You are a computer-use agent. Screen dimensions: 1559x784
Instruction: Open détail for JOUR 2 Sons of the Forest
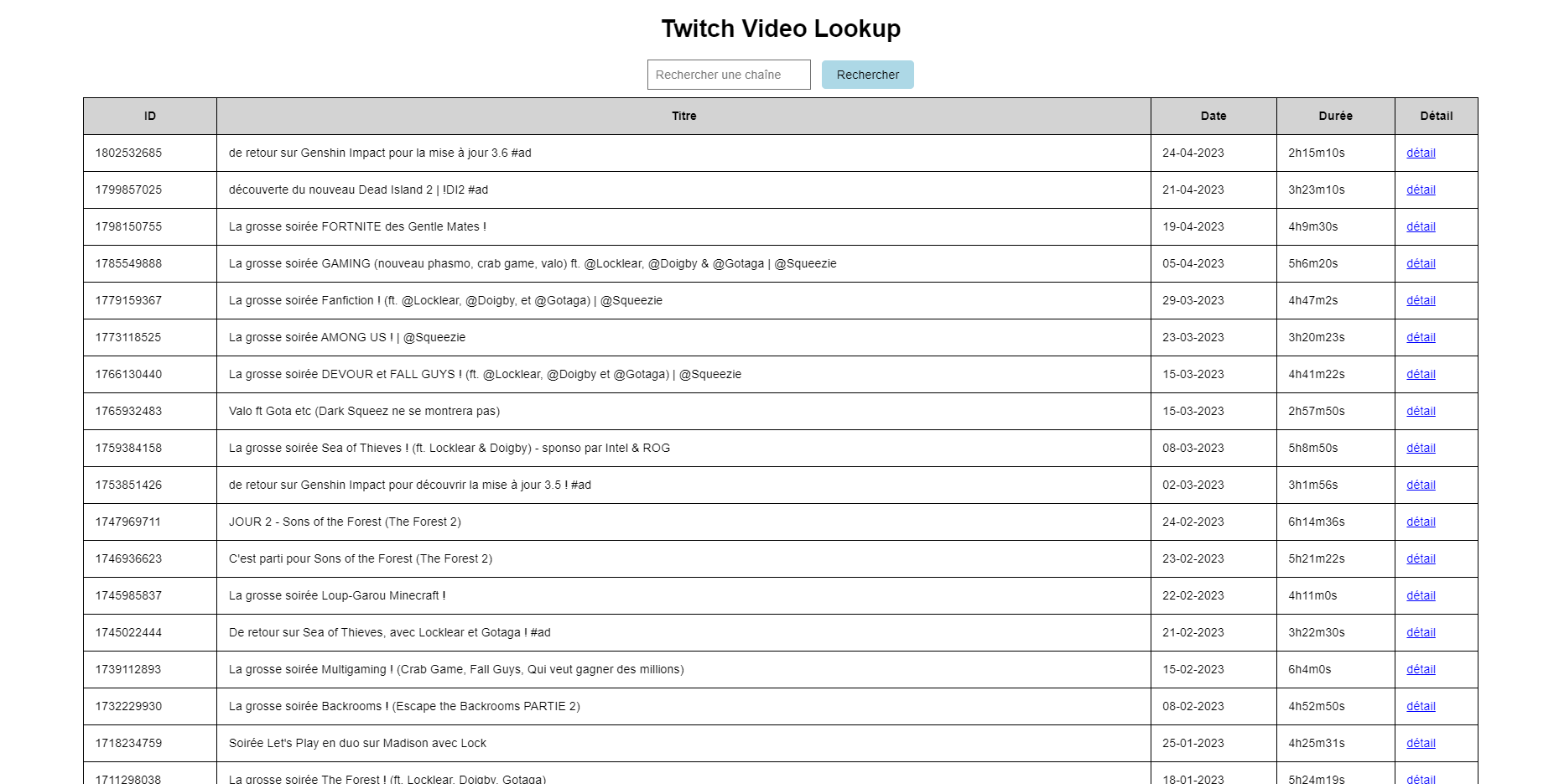coord(1421,522)
